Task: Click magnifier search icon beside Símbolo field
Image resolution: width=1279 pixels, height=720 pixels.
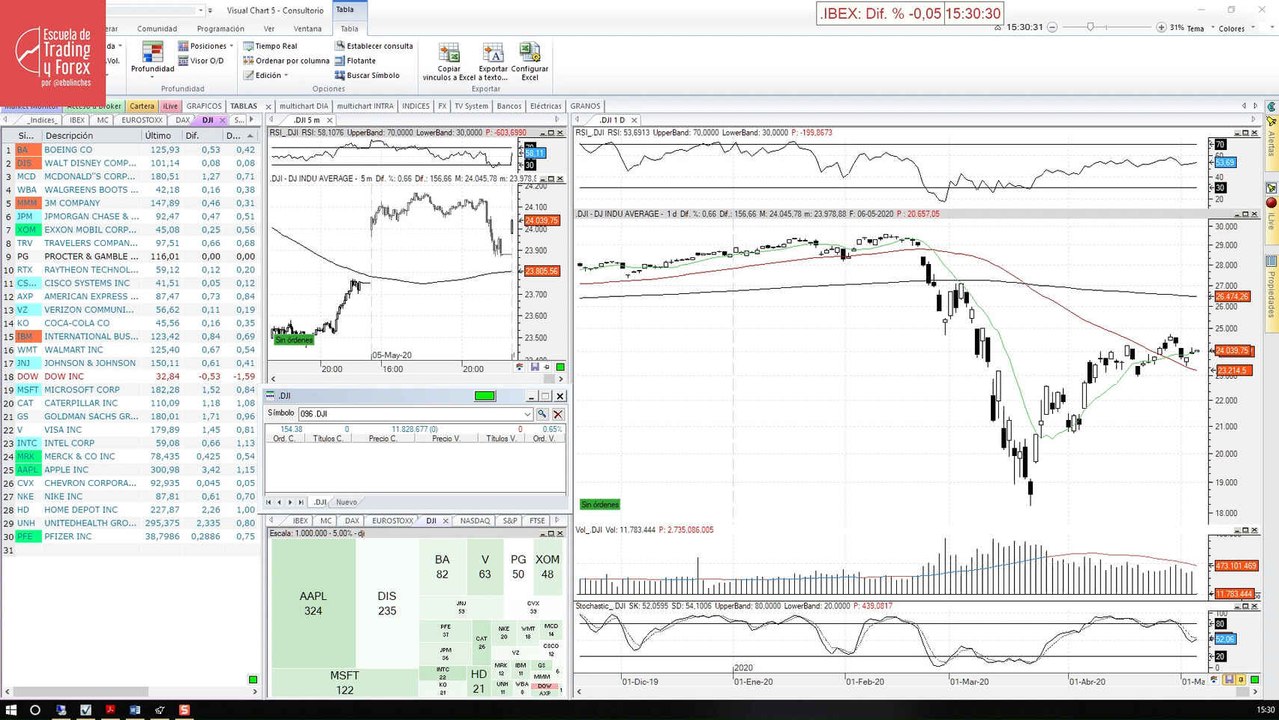Action: [x=542, y=413]
